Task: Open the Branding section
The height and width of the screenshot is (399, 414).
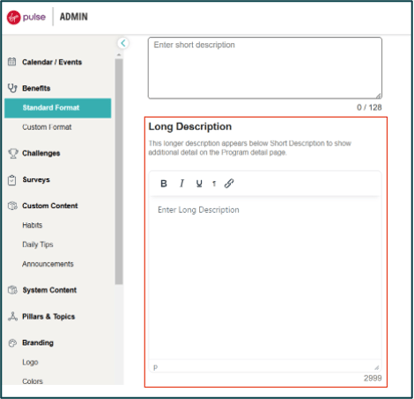Action: [38, 343]
